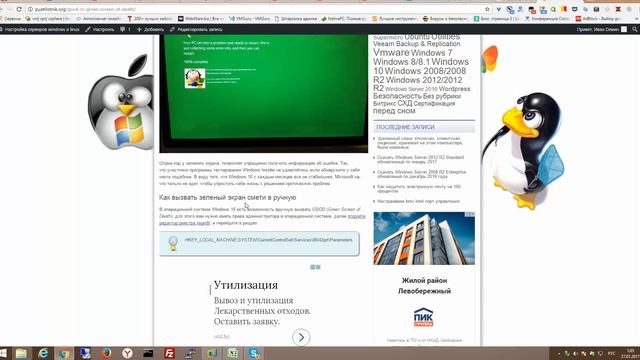
Task: Open Firefox from the taskbar
Action: pos(106,353)
